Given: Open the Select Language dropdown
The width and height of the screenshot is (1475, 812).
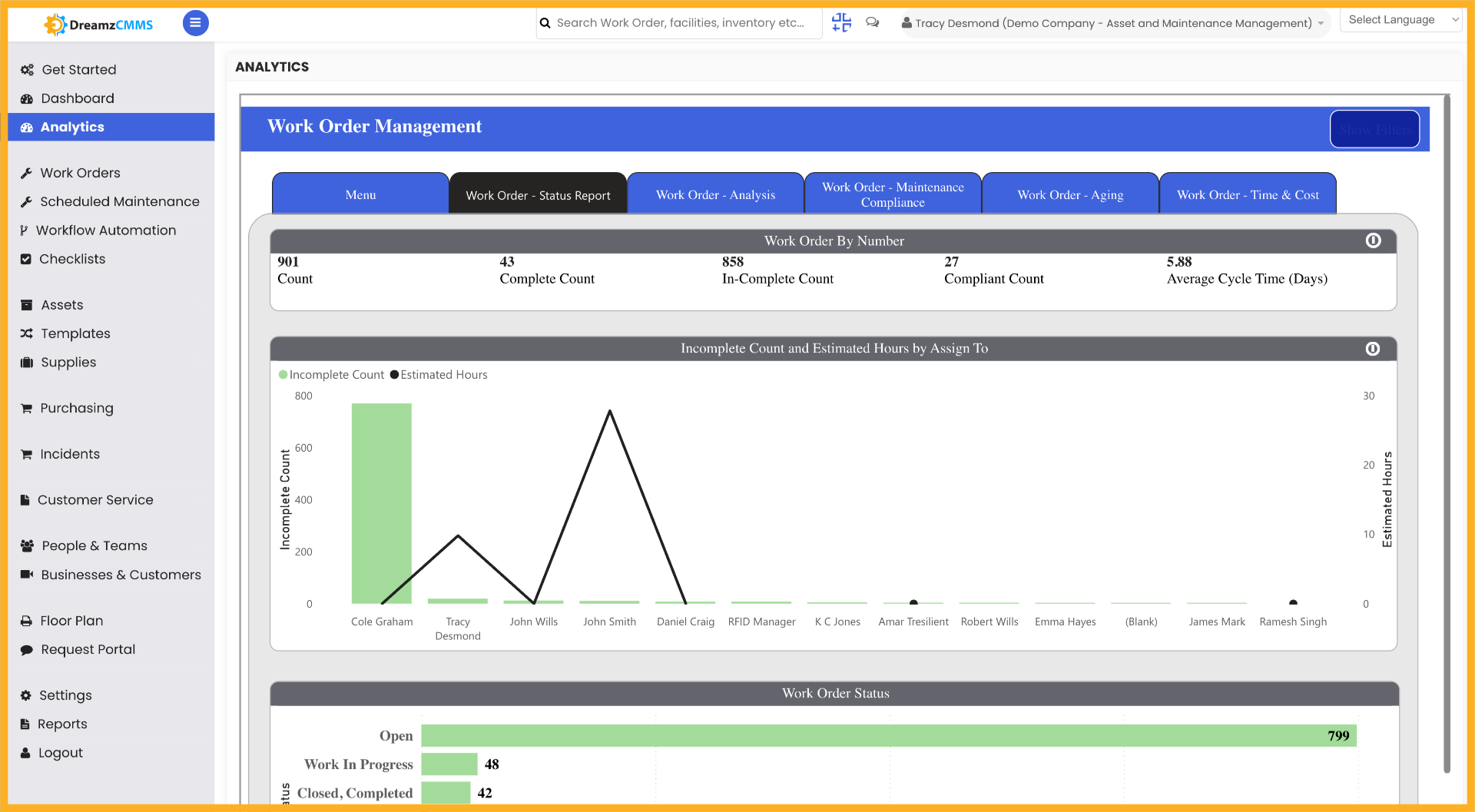Looking at the screenshot, I should (x=1400, y=19).
